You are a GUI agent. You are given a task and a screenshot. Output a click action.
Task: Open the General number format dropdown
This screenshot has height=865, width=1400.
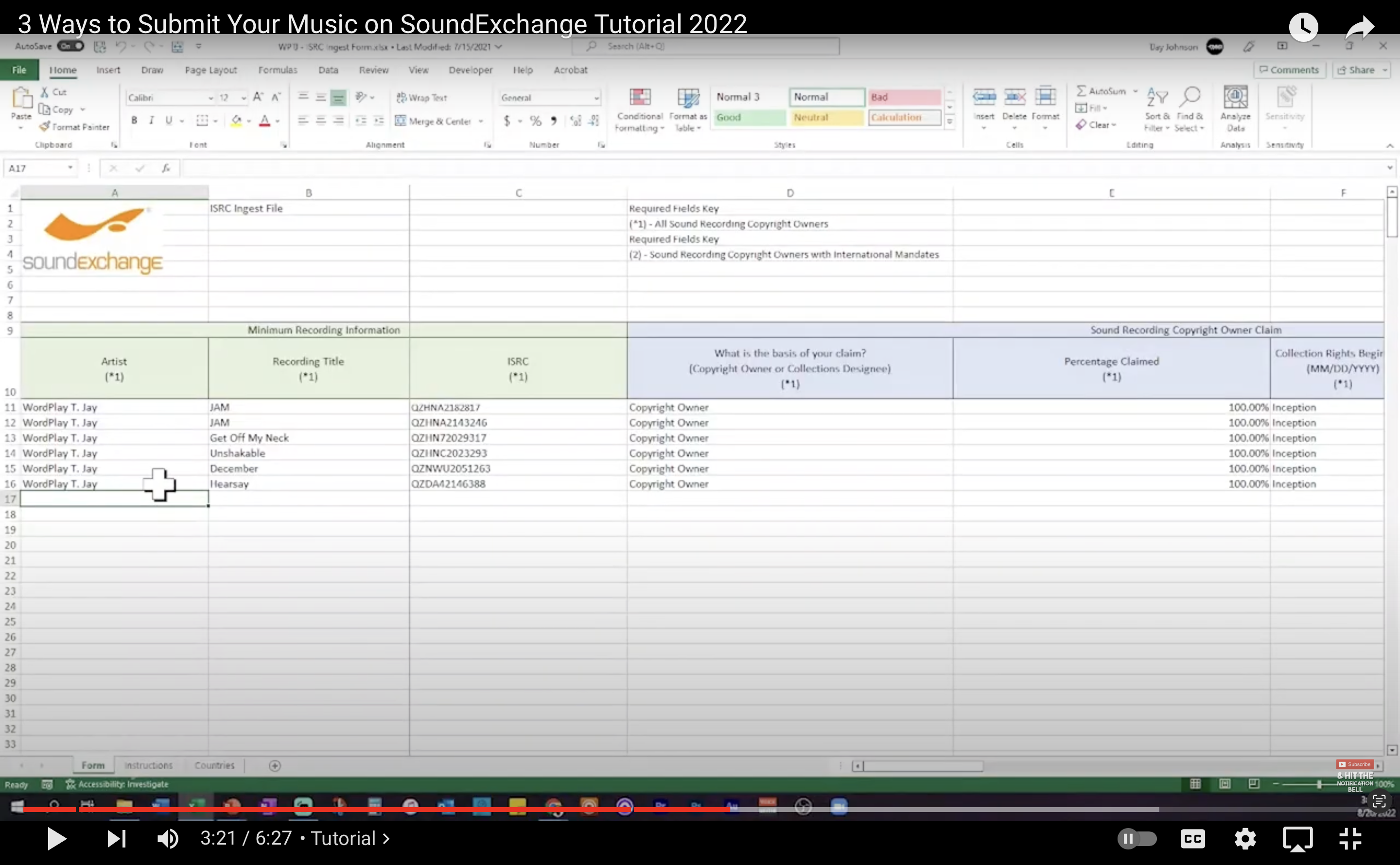click(596, 98)
